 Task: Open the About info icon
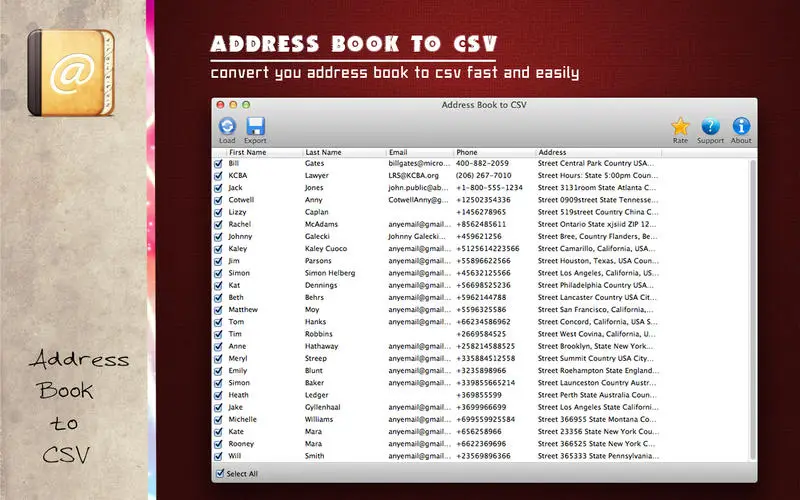pyautogui.click(x=741, y=126)
